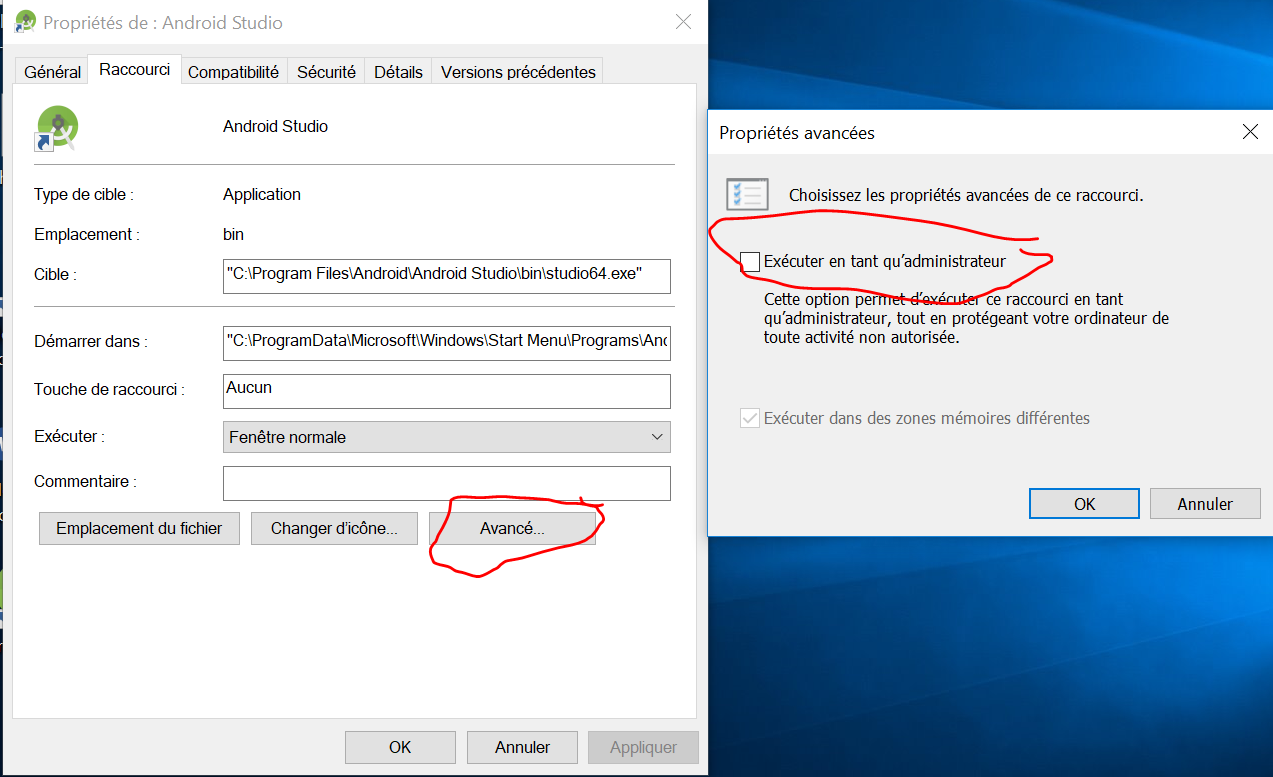The image size is (1273, 777).
Task: Click Annuler in Propriétés avancées dialog
Action: (x=1205, y=504)
